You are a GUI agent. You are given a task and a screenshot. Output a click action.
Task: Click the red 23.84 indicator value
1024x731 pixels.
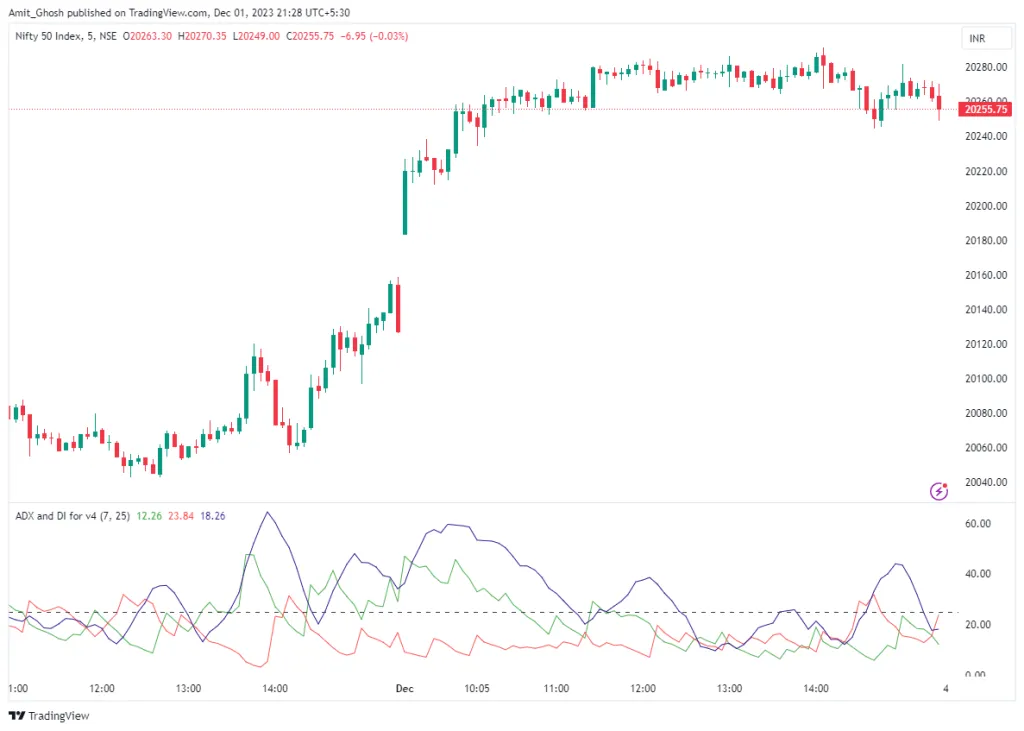181,516
